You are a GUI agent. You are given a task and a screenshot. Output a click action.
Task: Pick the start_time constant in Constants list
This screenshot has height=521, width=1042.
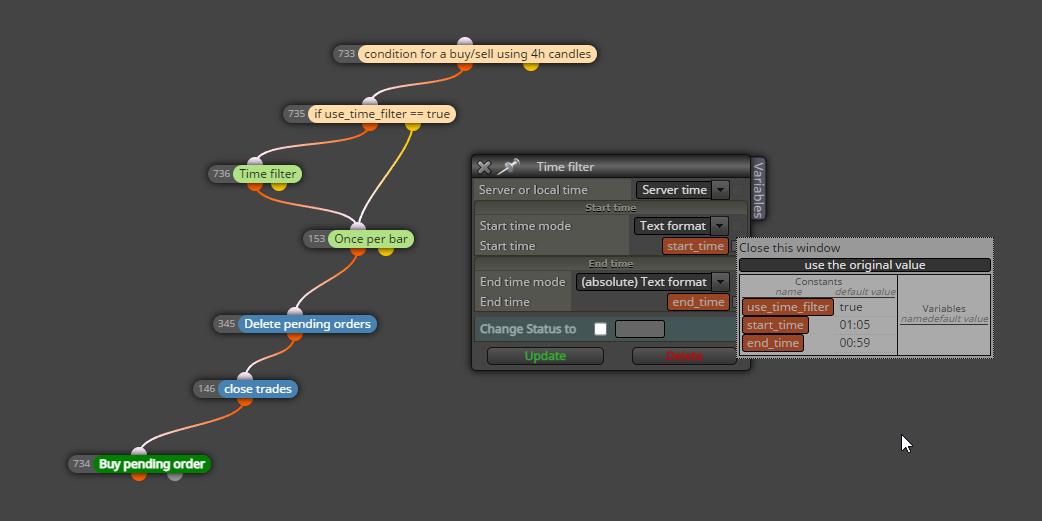776,325
